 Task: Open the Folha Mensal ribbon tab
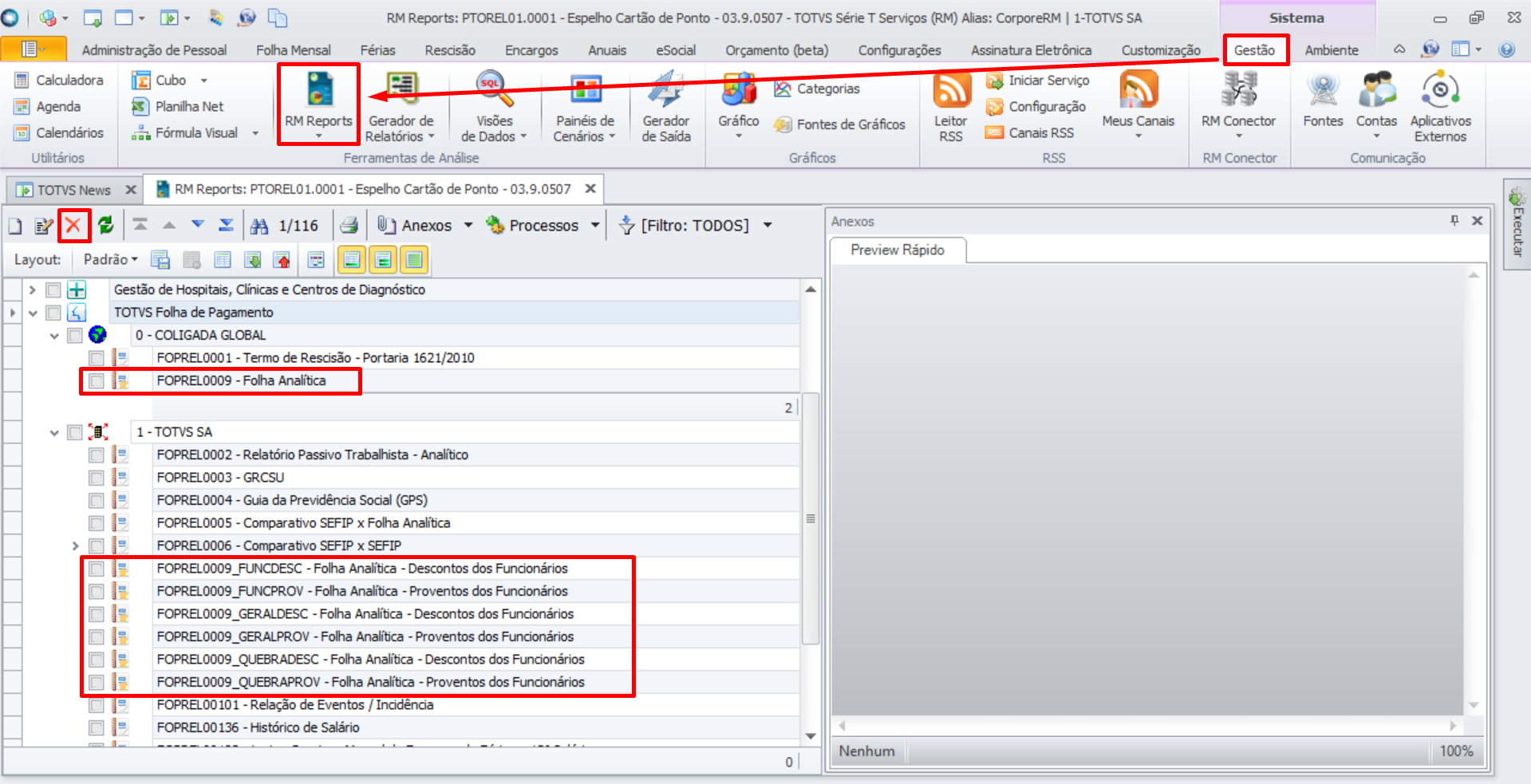[x=294, y=50]
